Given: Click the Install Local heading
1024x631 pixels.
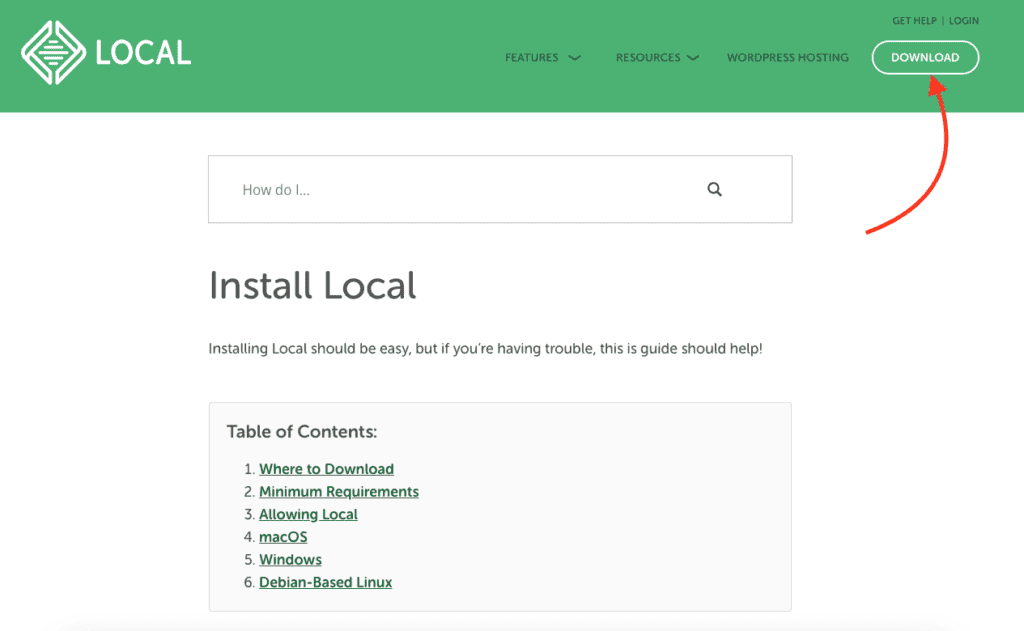Looking at the screenshot, I should [x=312, y=286].
